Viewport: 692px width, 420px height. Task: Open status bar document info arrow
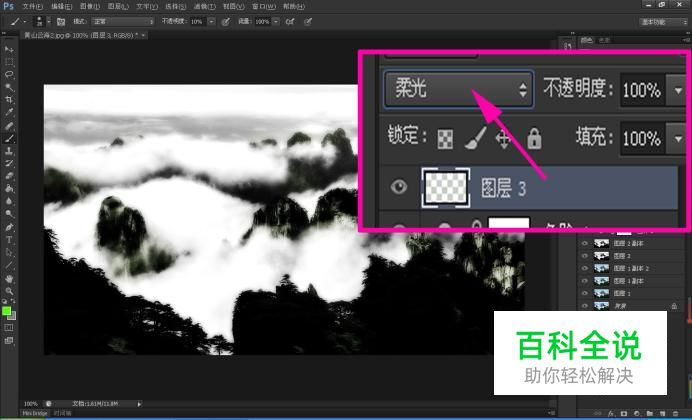(x=139, y=404)
